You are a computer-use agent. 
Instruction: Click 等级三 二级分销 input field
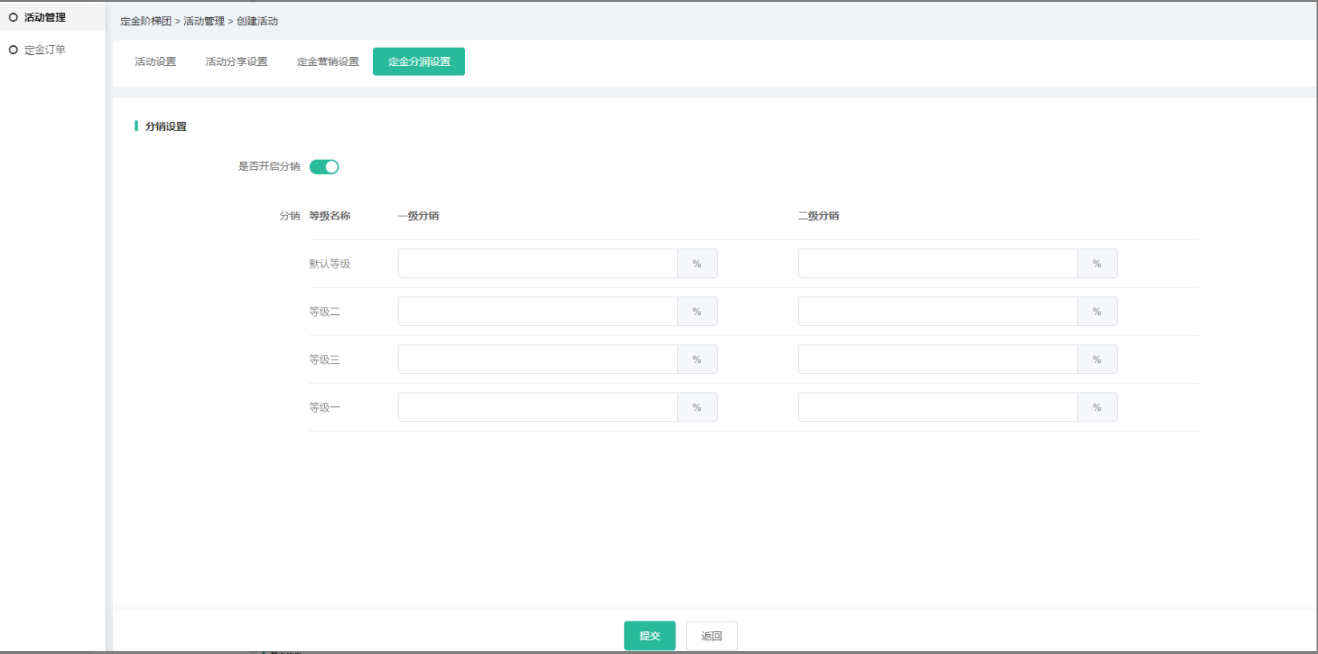[937, 360]
